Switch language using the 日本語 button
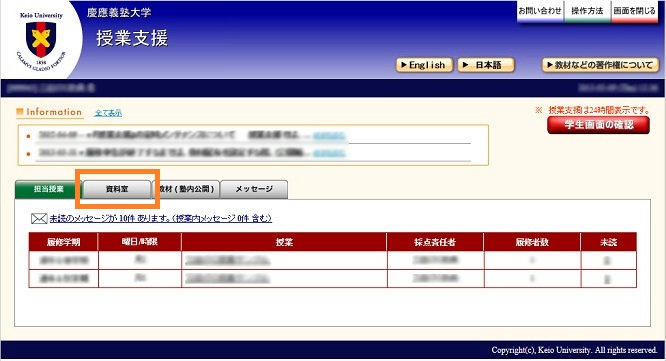This screenshot has height=361, width=666. (486, 65)
